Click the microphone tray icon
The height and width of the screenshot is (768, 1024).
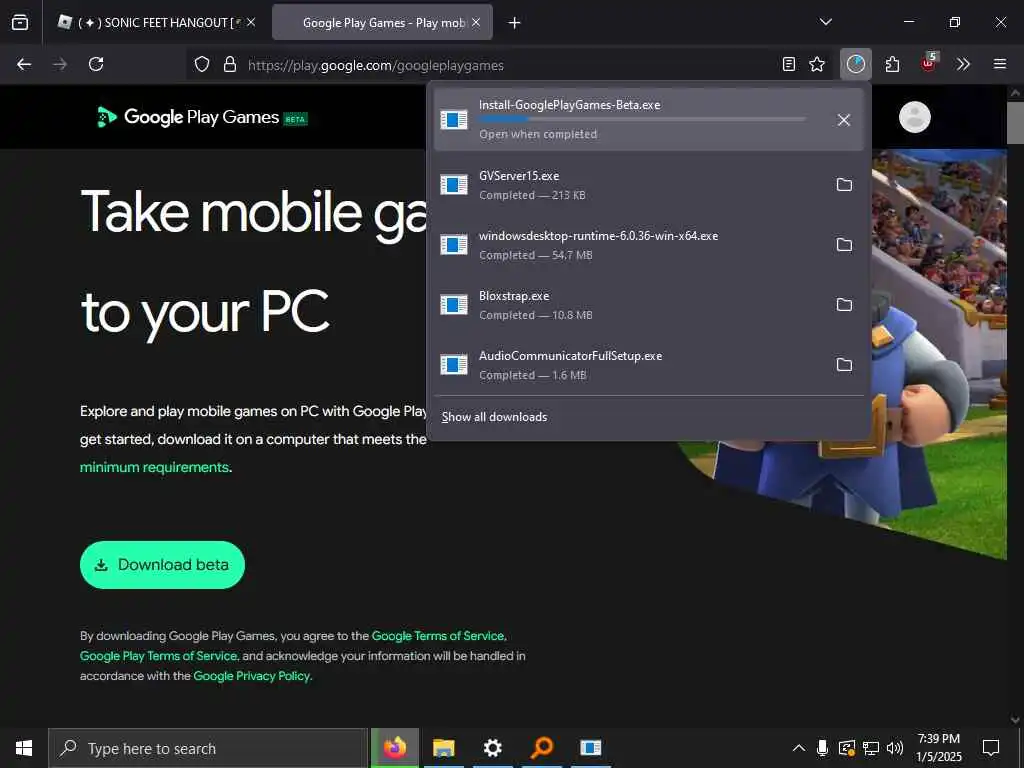822,748
